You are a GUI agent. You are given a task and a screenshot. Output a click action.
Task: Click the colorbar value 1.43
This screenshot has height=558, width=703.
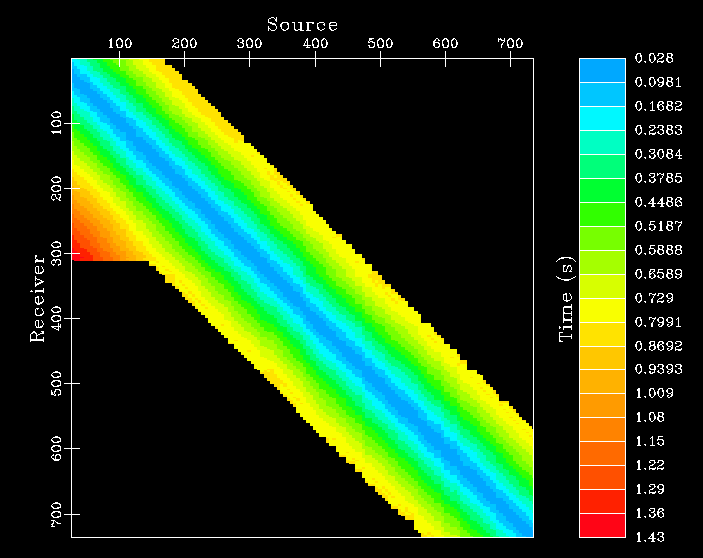(650, 537)
